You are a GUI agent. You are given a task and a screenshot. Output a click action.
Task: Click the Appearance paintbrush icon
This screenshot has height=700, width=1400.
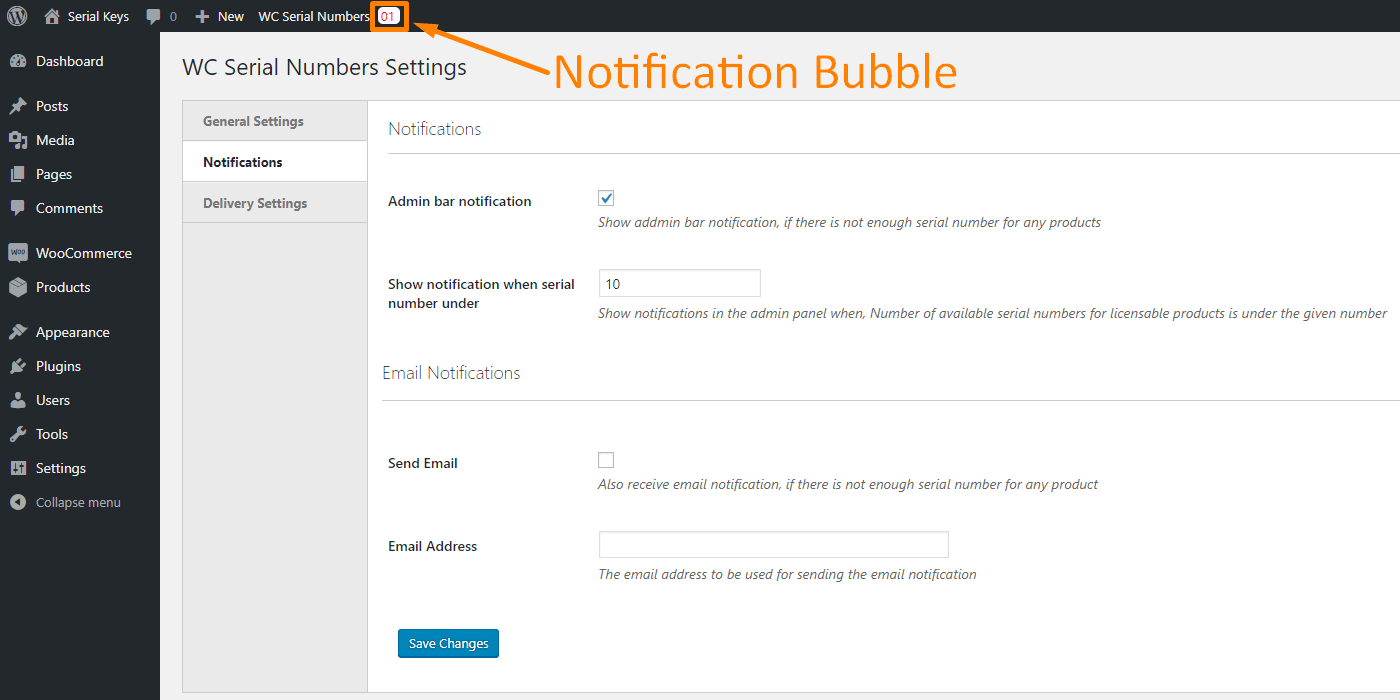coord(18,332)
